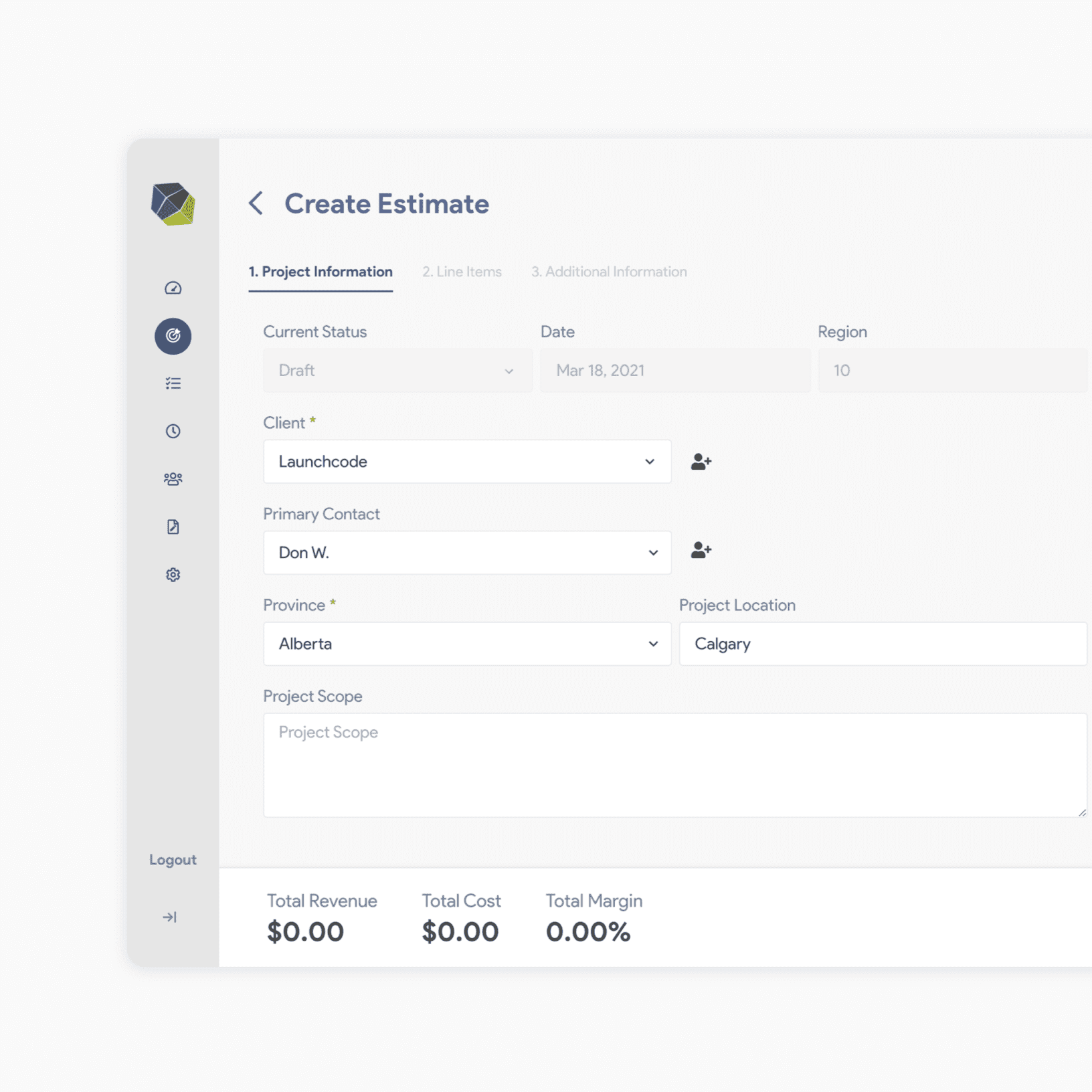Switch to the Additional Information tab
This screenshot has height=1092, width=1092.
coord(609,272)
